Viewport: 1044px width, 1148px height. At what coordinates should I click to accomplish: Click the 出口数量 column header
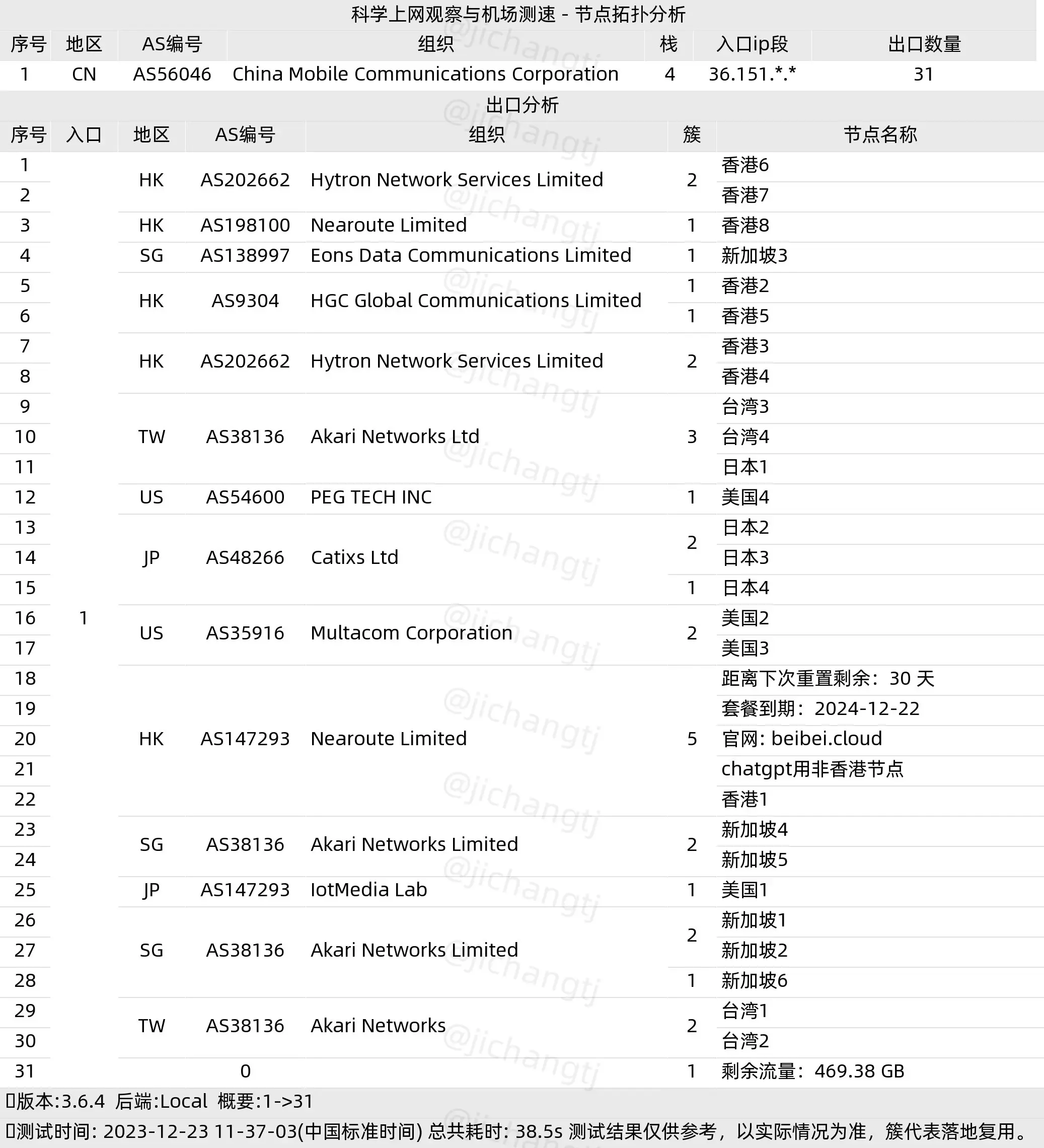[924, 44]
